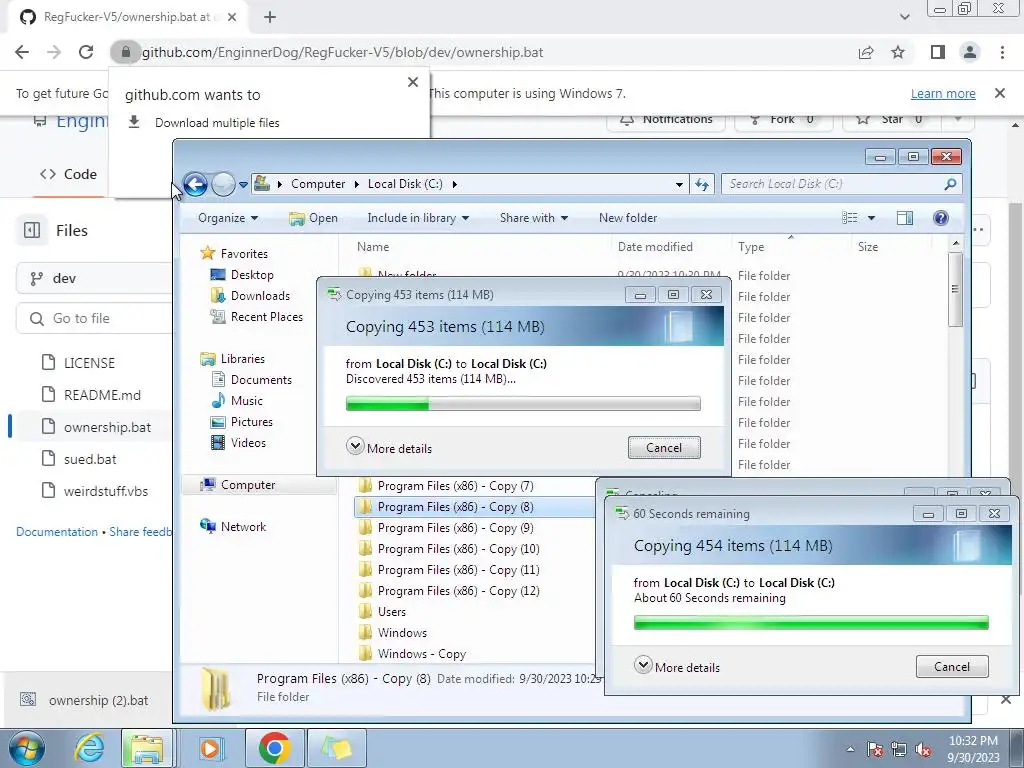The width and height of the screenshot is (1024, 768).
Task: Click the site lock icon in address bar
Action: pos(125,52)
